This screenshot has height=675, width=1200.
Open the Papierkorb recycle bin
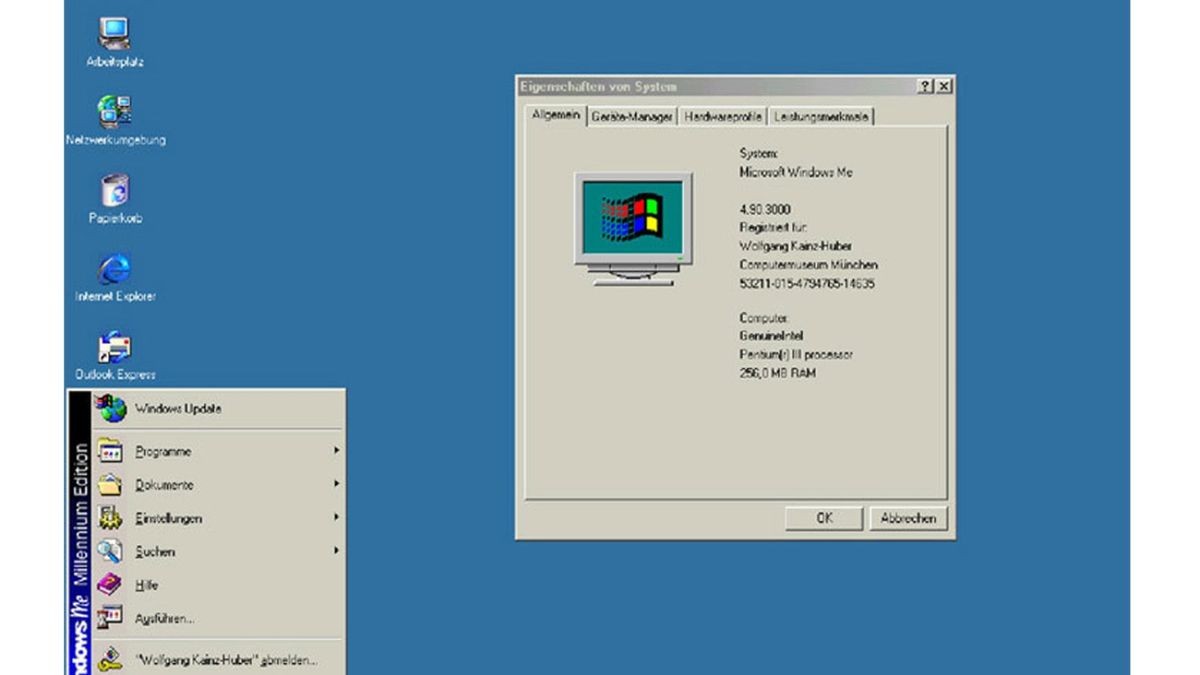tap(113, 192)
